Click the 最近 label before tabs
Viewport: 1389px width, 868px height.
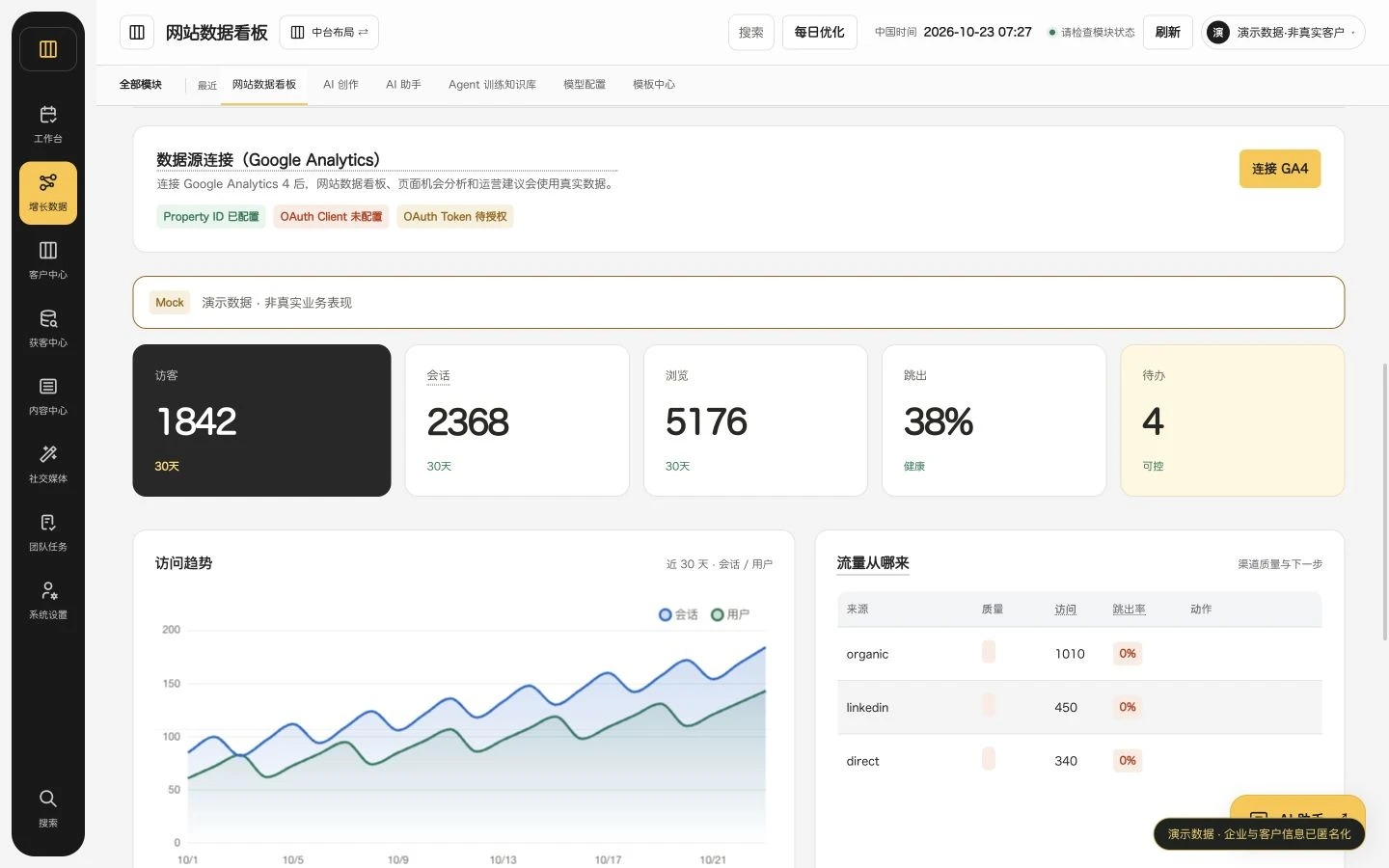[x=207, y=86]
